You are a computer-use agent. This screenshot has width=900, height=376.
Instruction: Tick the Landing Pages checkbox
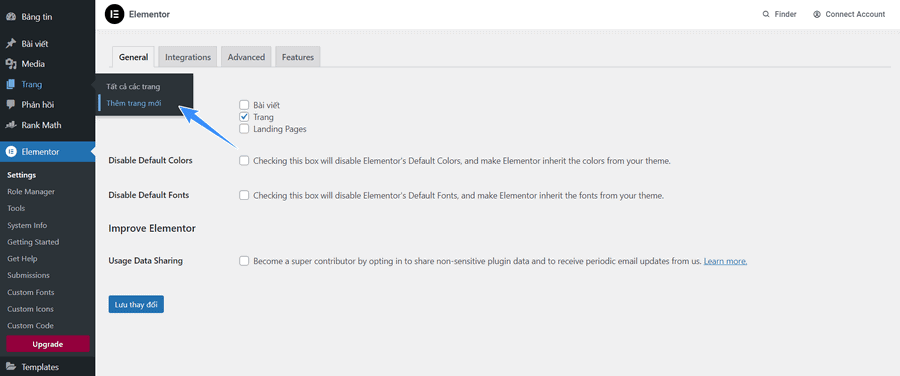tap(244, 129)
